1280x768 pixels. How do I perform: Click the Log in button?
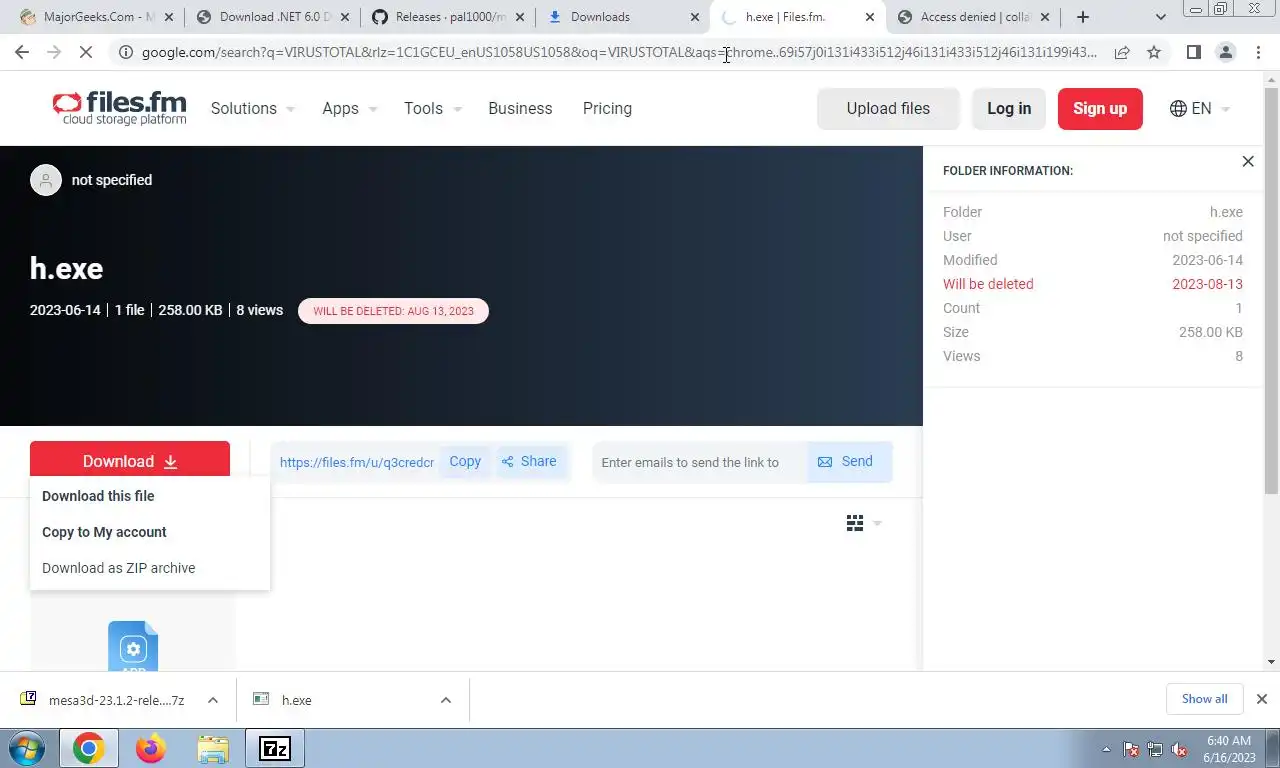point(1009,108)
